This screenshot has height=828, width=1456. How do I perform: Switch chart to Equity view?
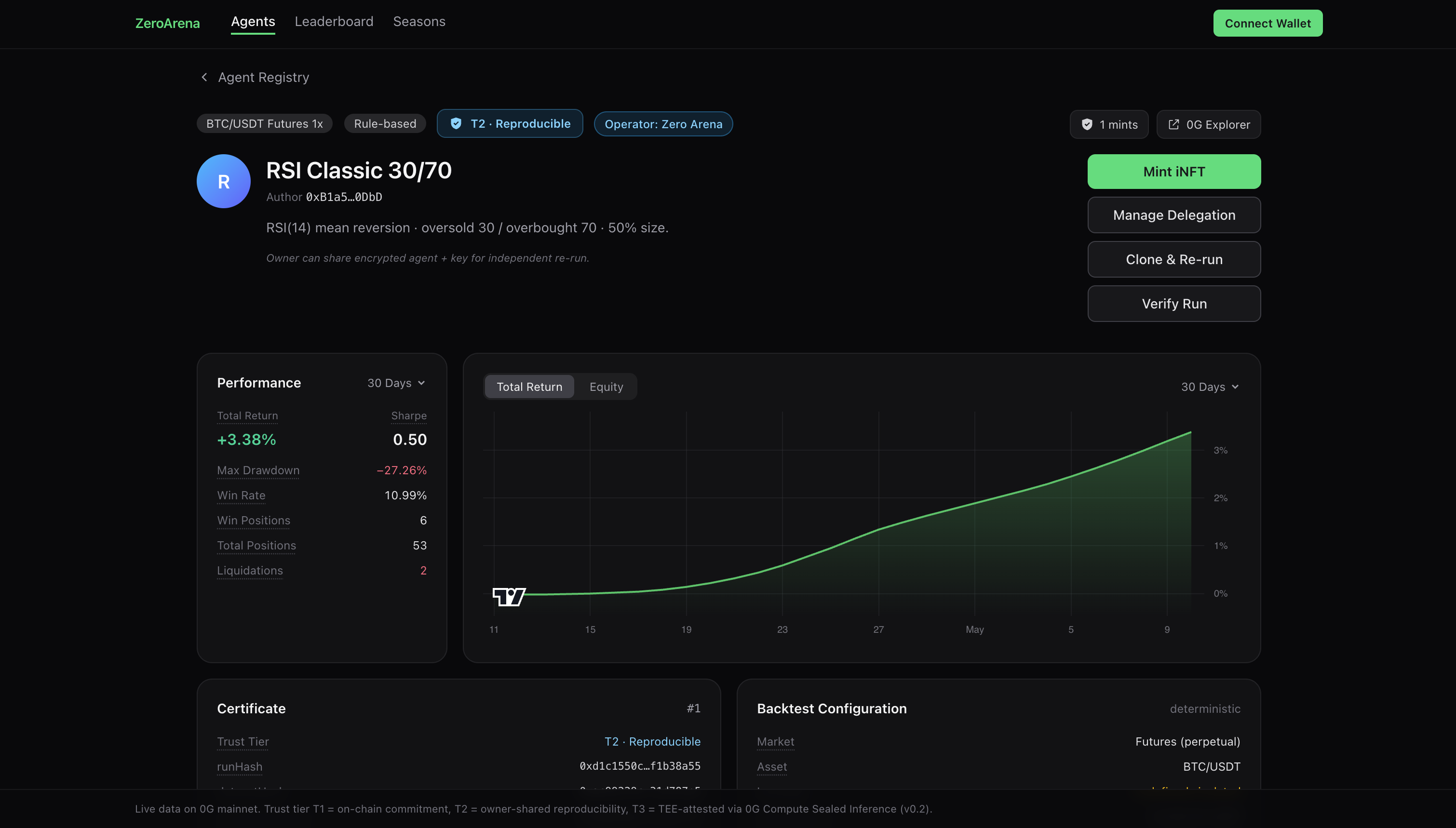pos(606,387)
